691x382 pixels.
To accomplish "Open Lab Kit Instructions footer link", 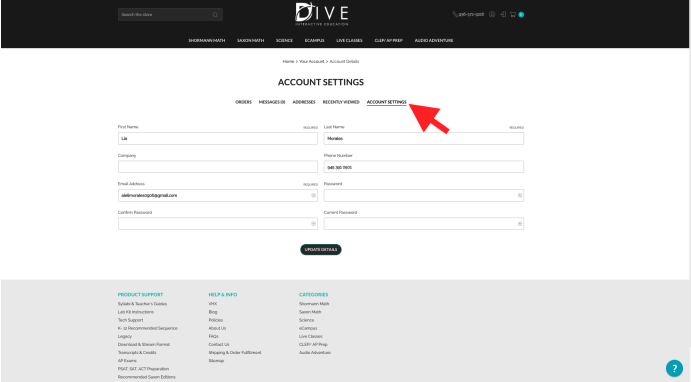I will [136, 312].
